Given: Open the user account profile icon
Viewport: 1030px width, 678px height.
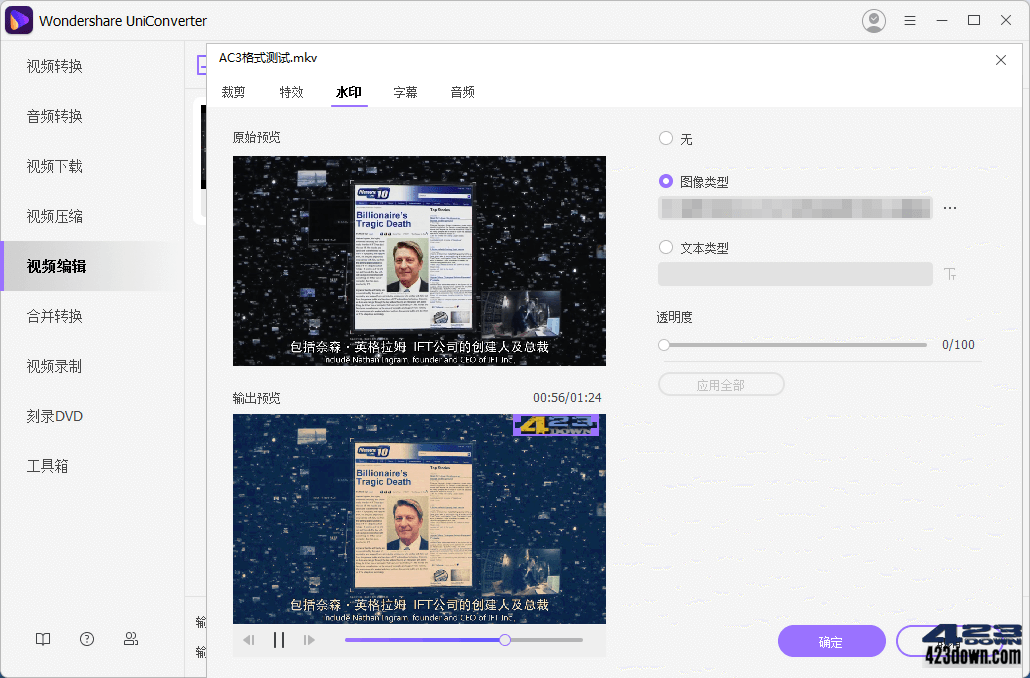Looking at the screenshot, I should (x=873, y=20).
